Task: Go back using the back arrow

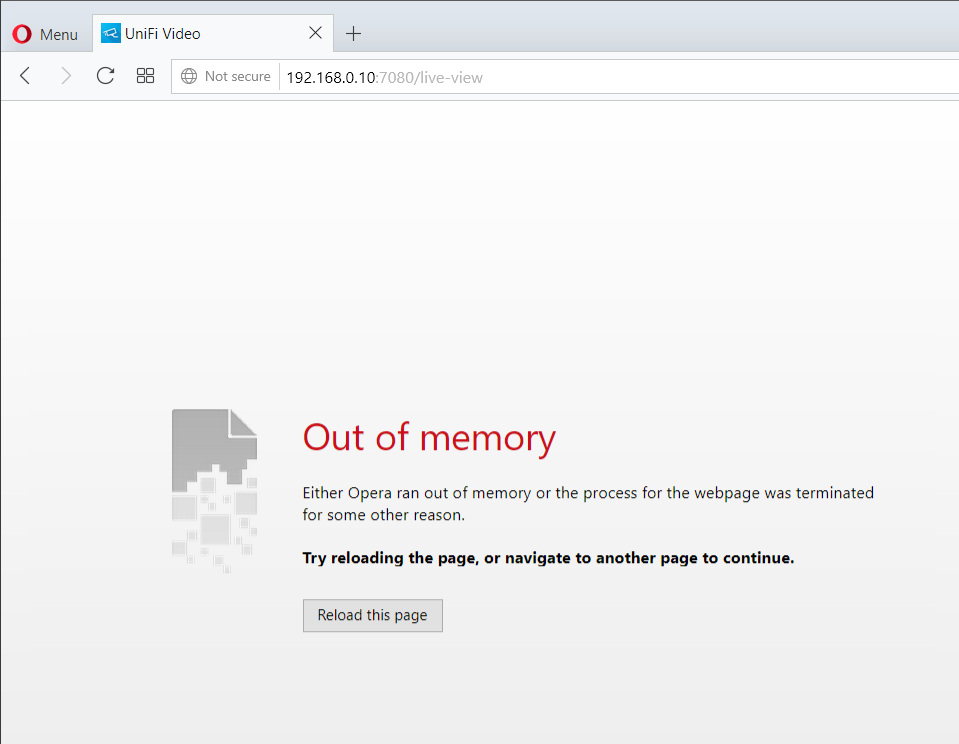Action: click(x=26, y=76)
